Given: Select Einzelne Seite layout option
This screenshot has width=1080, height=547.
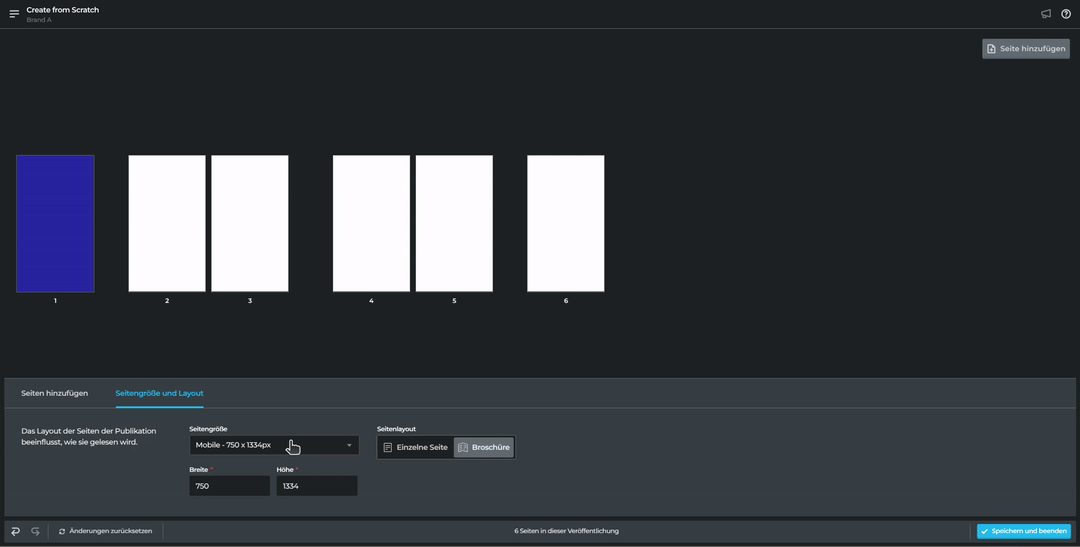Looking at the screenshot, I should (416, 447).
